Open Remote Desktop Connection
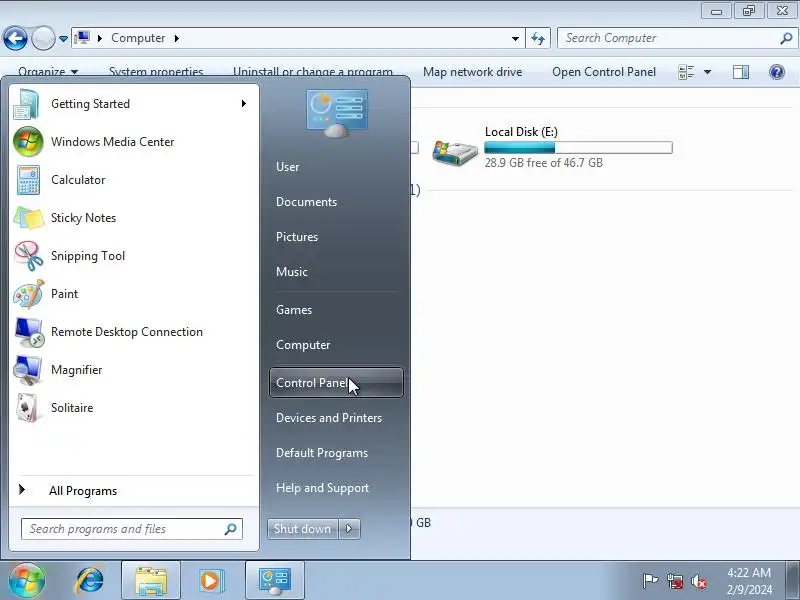Screen dimensions: 800x600 click(x=134, y=332)
